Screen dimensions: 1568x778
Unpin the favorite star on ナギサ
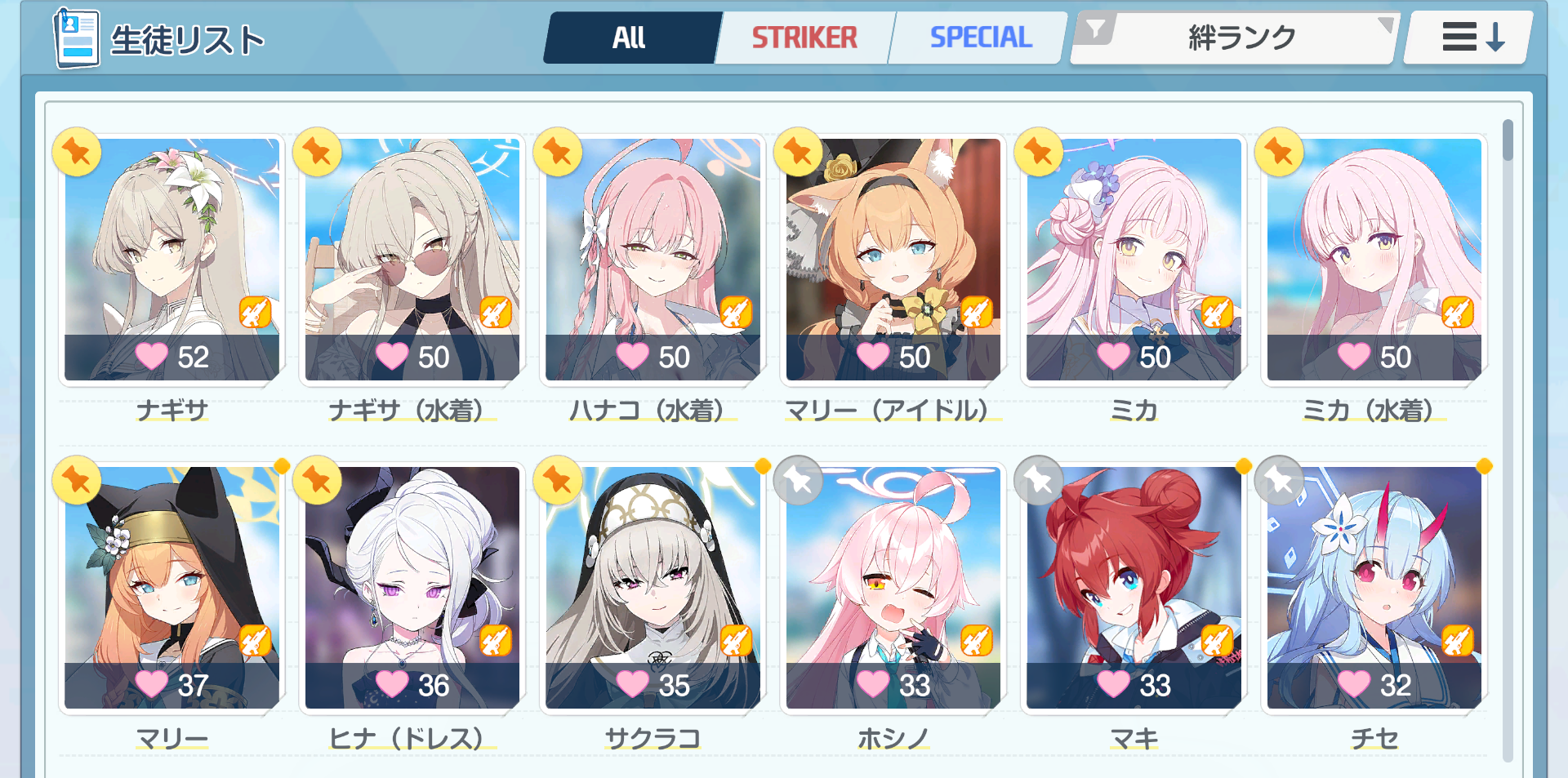tap(77, 152)
